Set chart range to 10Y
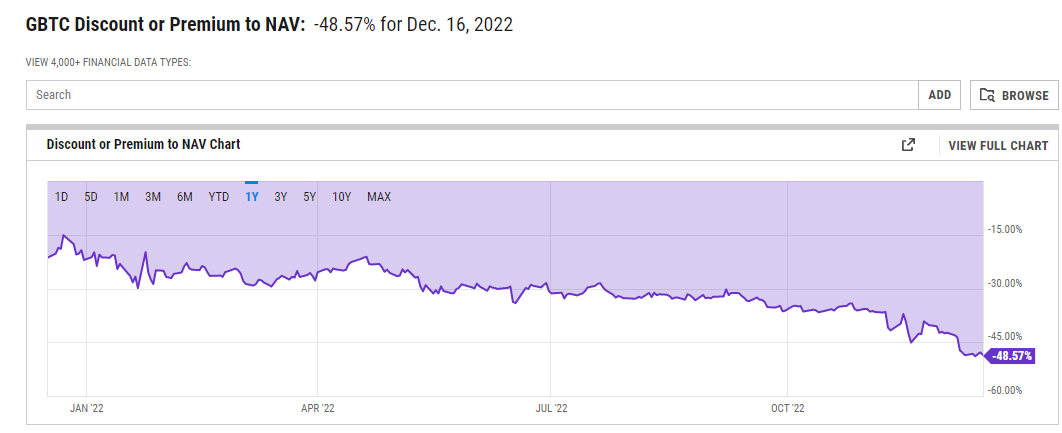 (x=342, y=197)
